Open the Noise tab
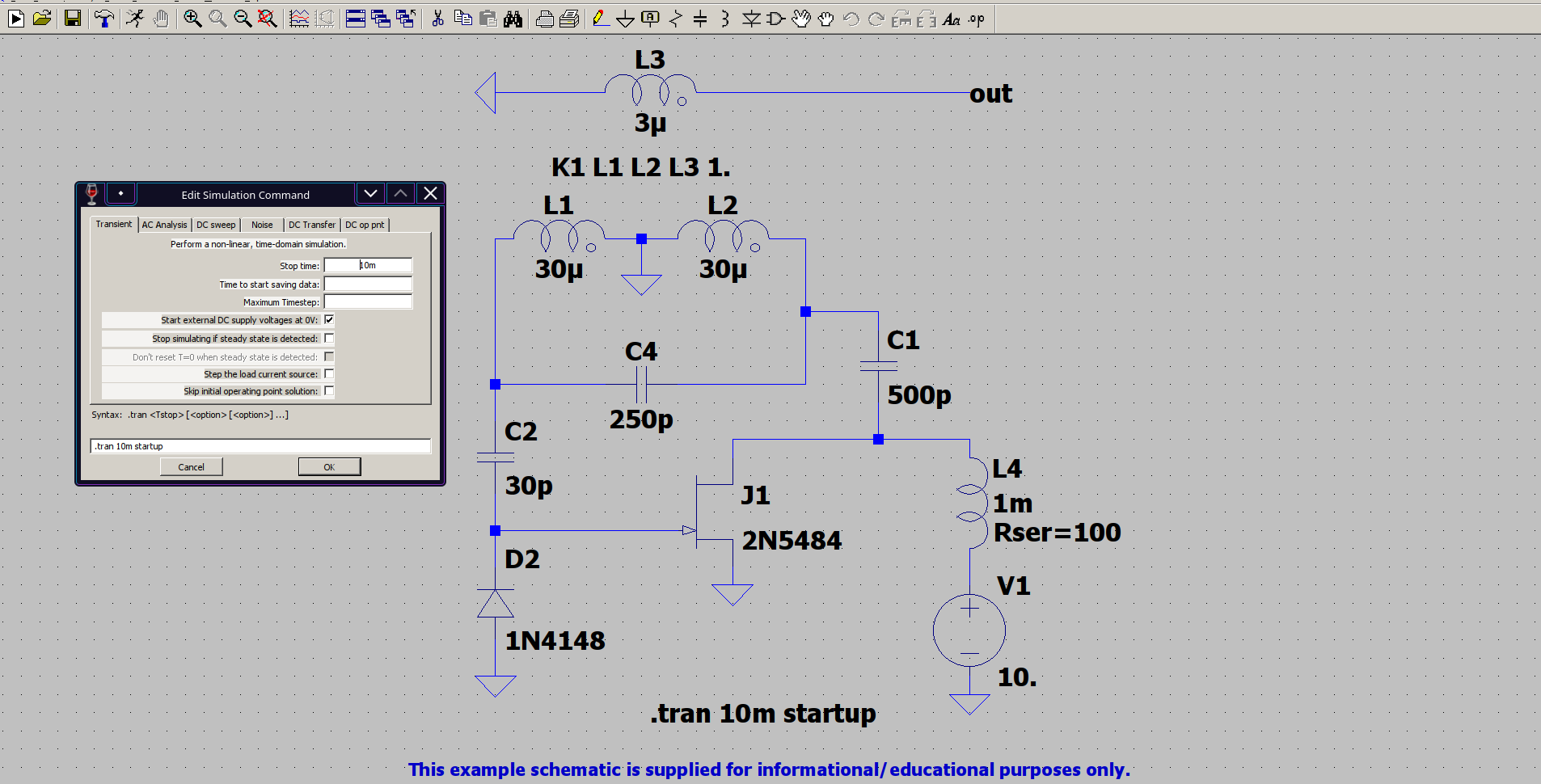Screen dimensions: 1541x784 click(262, 225)
